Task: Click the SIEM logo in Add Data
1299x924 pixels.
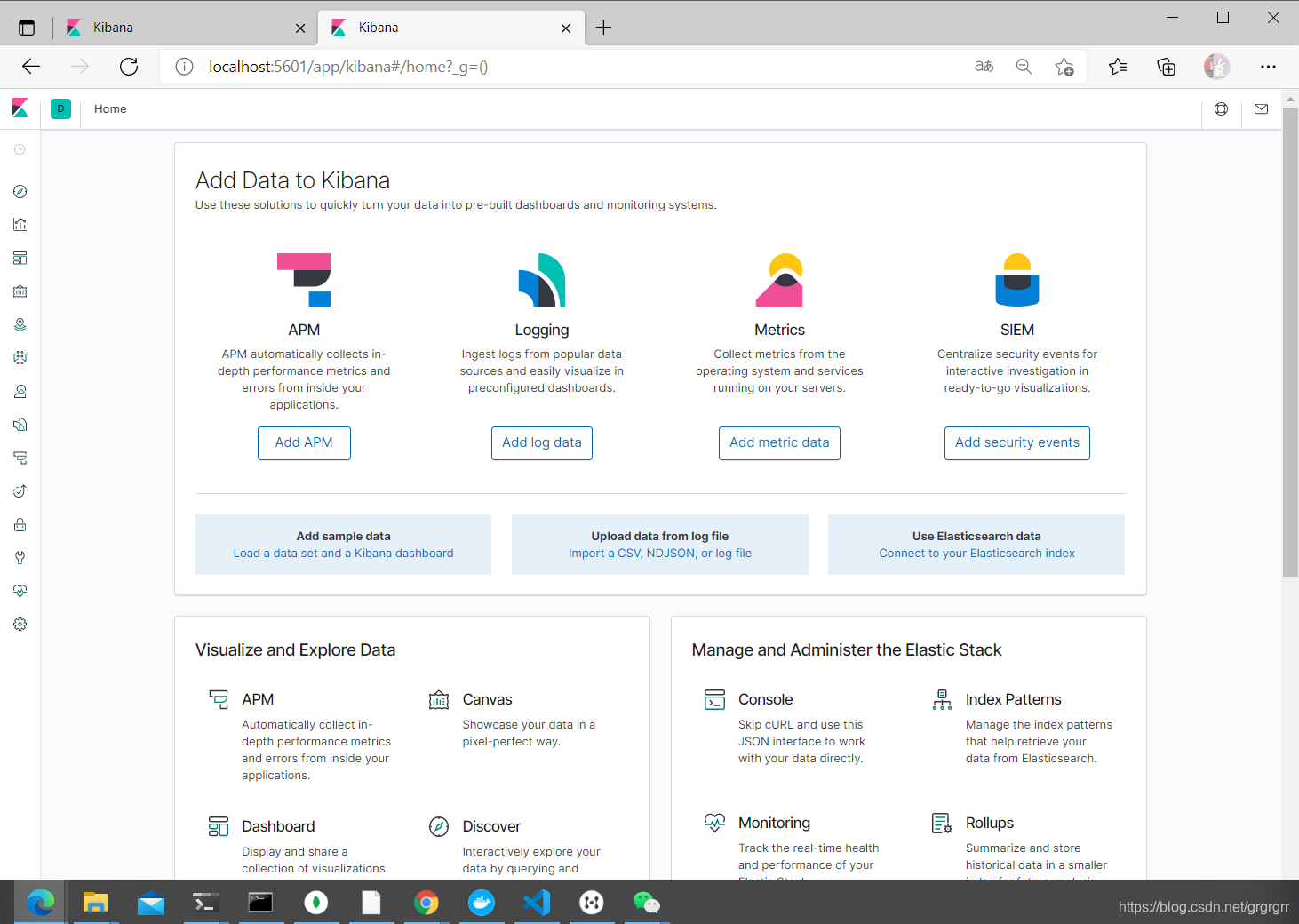Action: tap(1017, 280)
